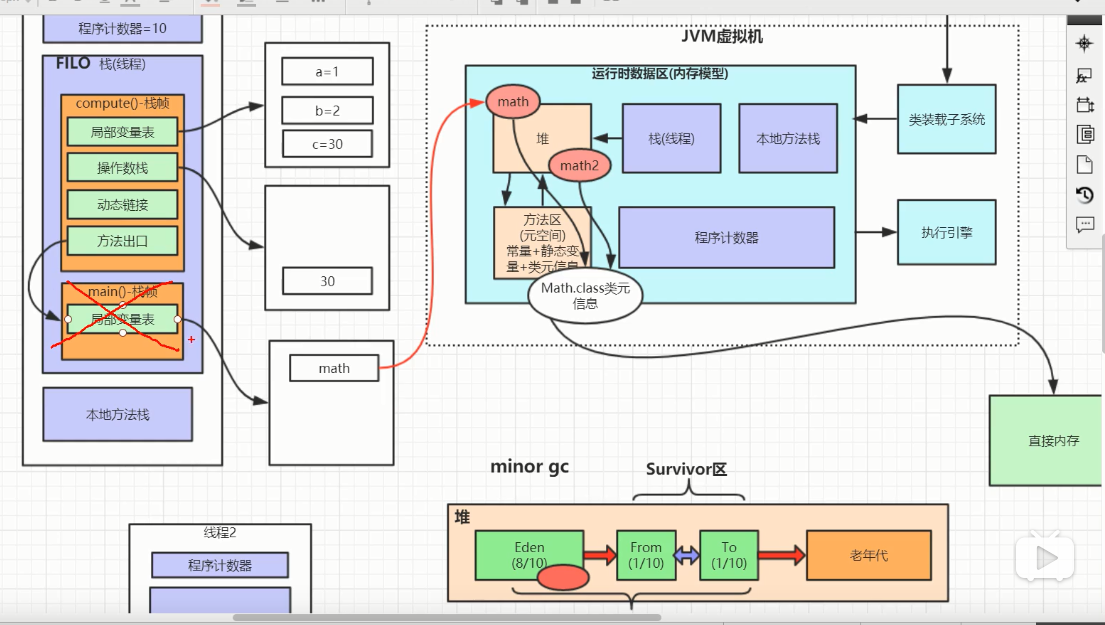The height and width of the screenshot is (625, 1105).
Task: Select the 程序计数器=10 box
Action: pyautogui.click(x=123, y=29)
